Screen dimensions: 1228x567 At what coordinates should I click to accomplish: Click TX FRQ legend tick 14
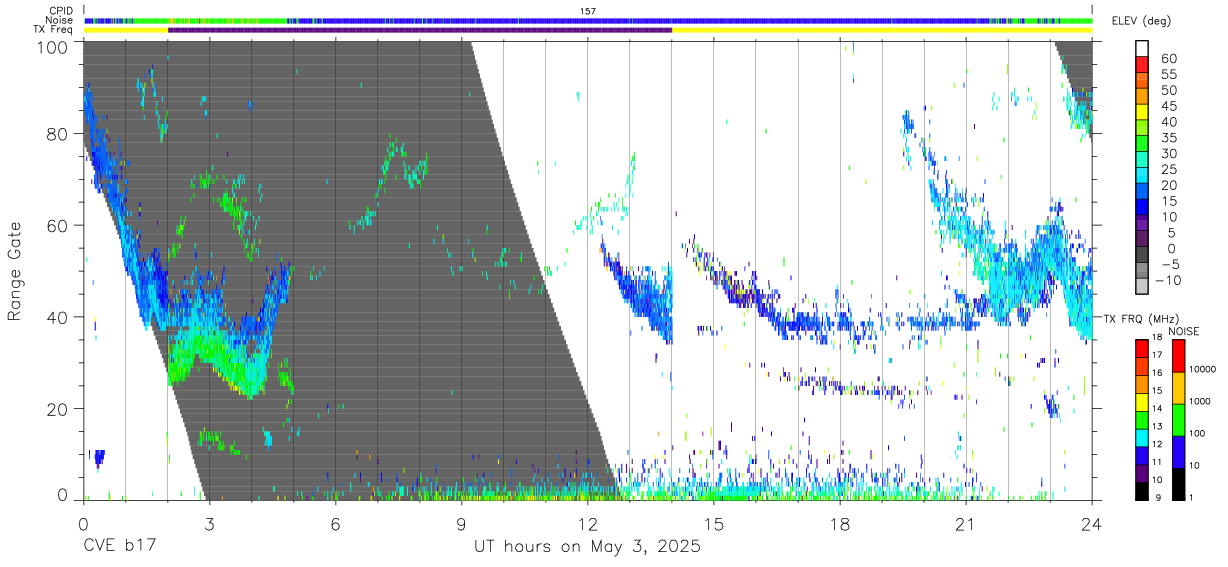coord(1156,408)
